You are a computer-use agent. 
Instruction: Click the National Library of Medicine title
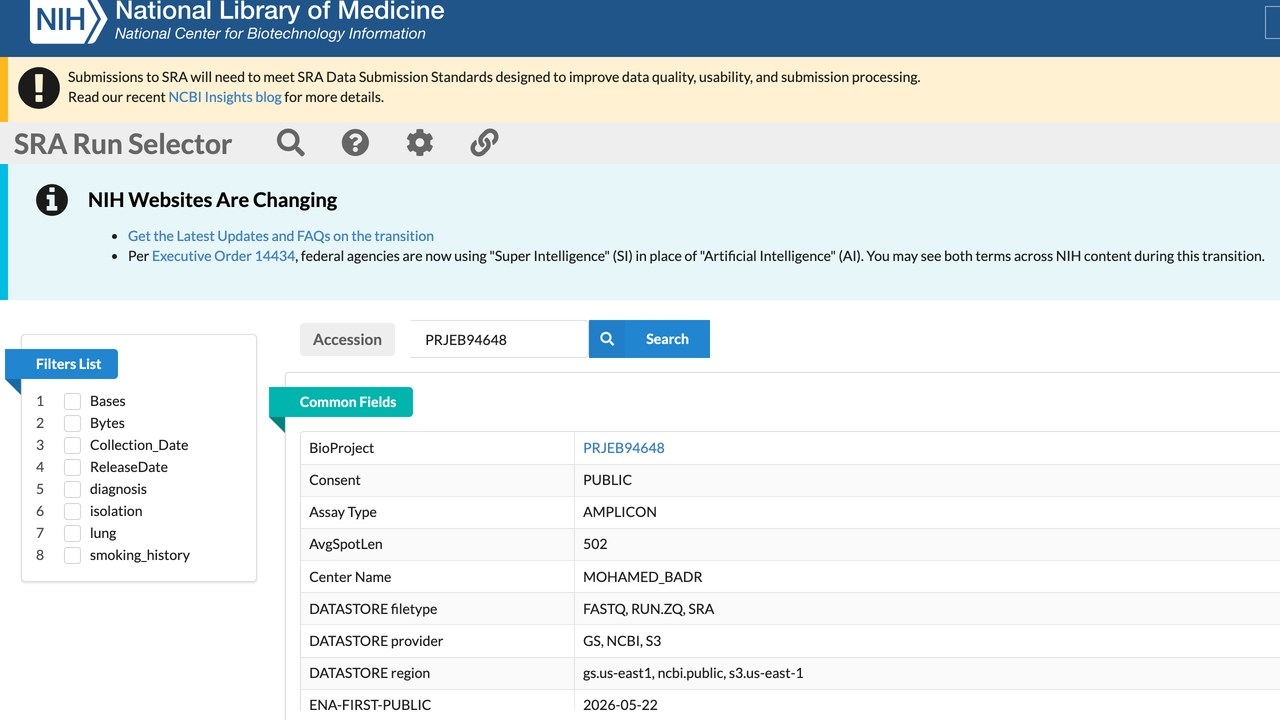click(x=280, y=12)
